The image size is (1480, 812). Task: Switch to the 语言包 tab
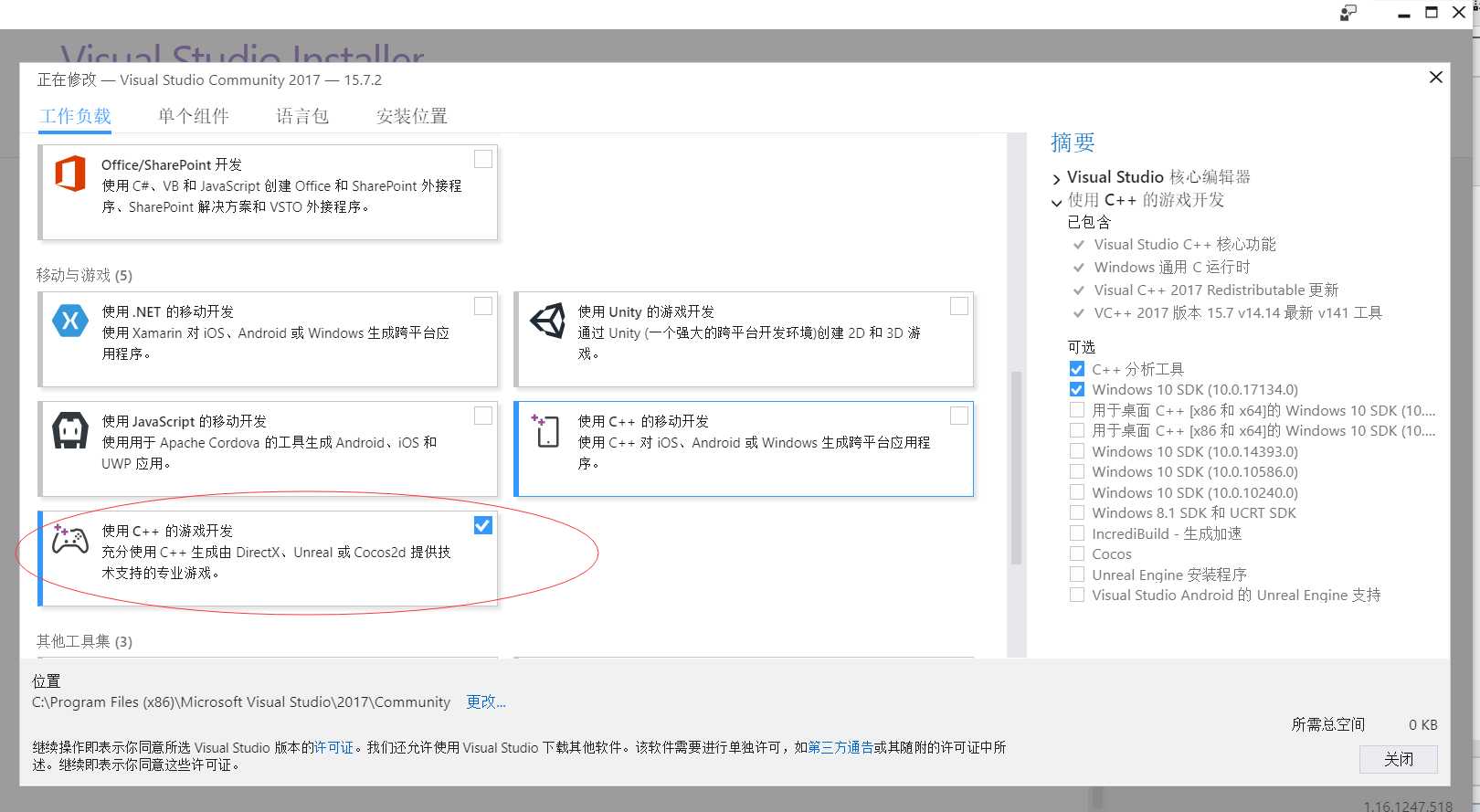302,116
